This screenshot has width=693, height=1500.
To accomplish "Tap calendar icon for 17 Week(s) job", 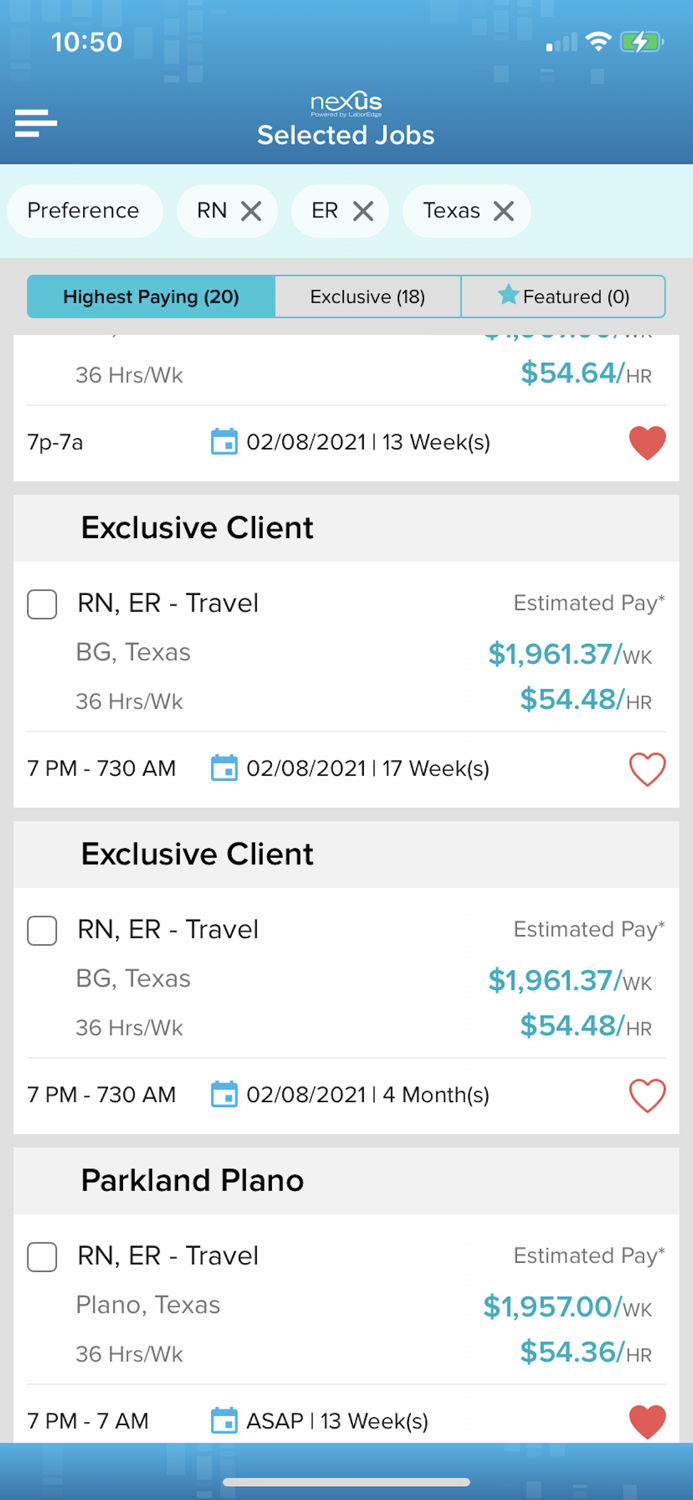I will click(224, 769).
